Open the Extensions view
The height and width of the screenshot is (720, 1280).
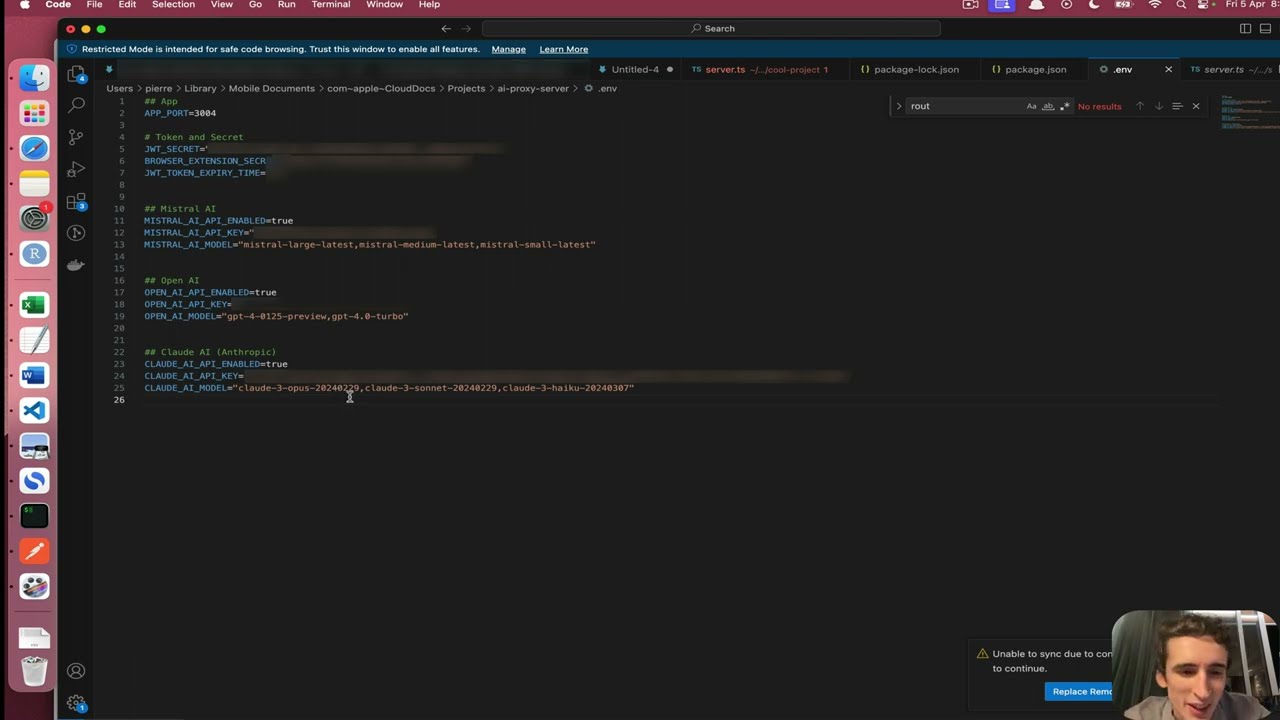tap(76, 201)
